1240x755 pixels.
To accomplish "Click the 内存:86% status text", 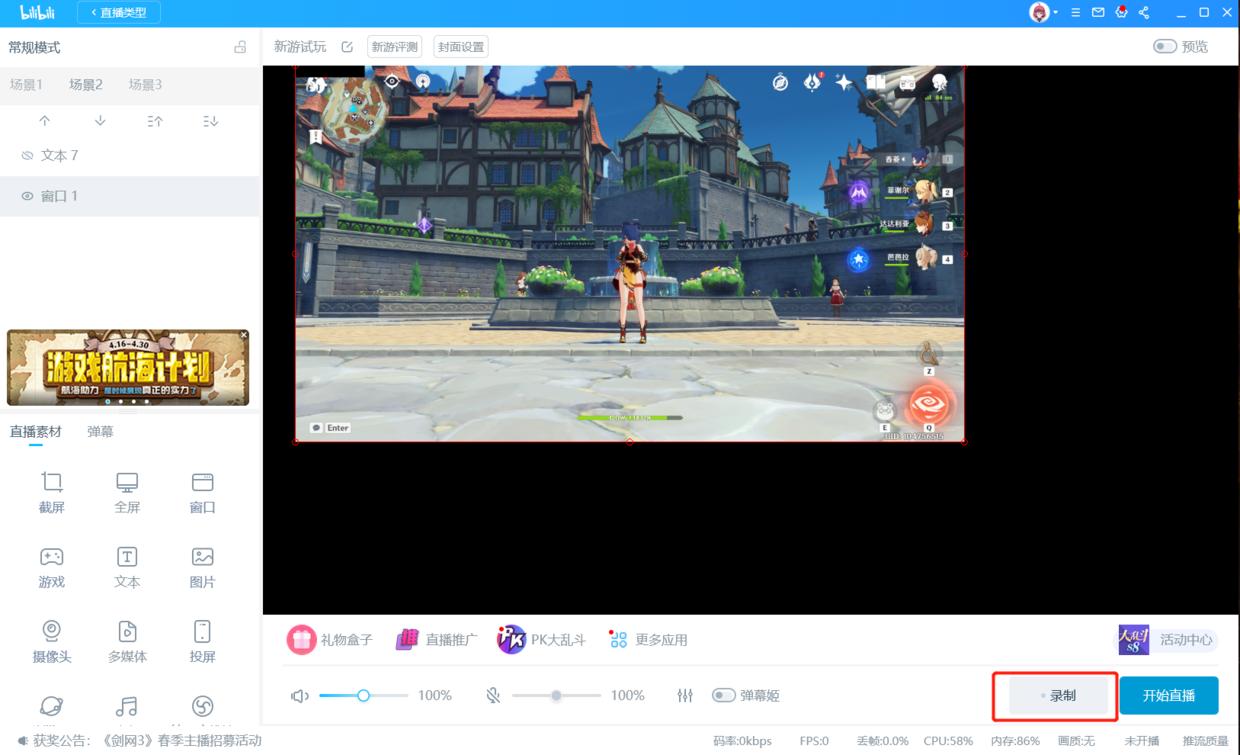I will tap(1015, 741).
